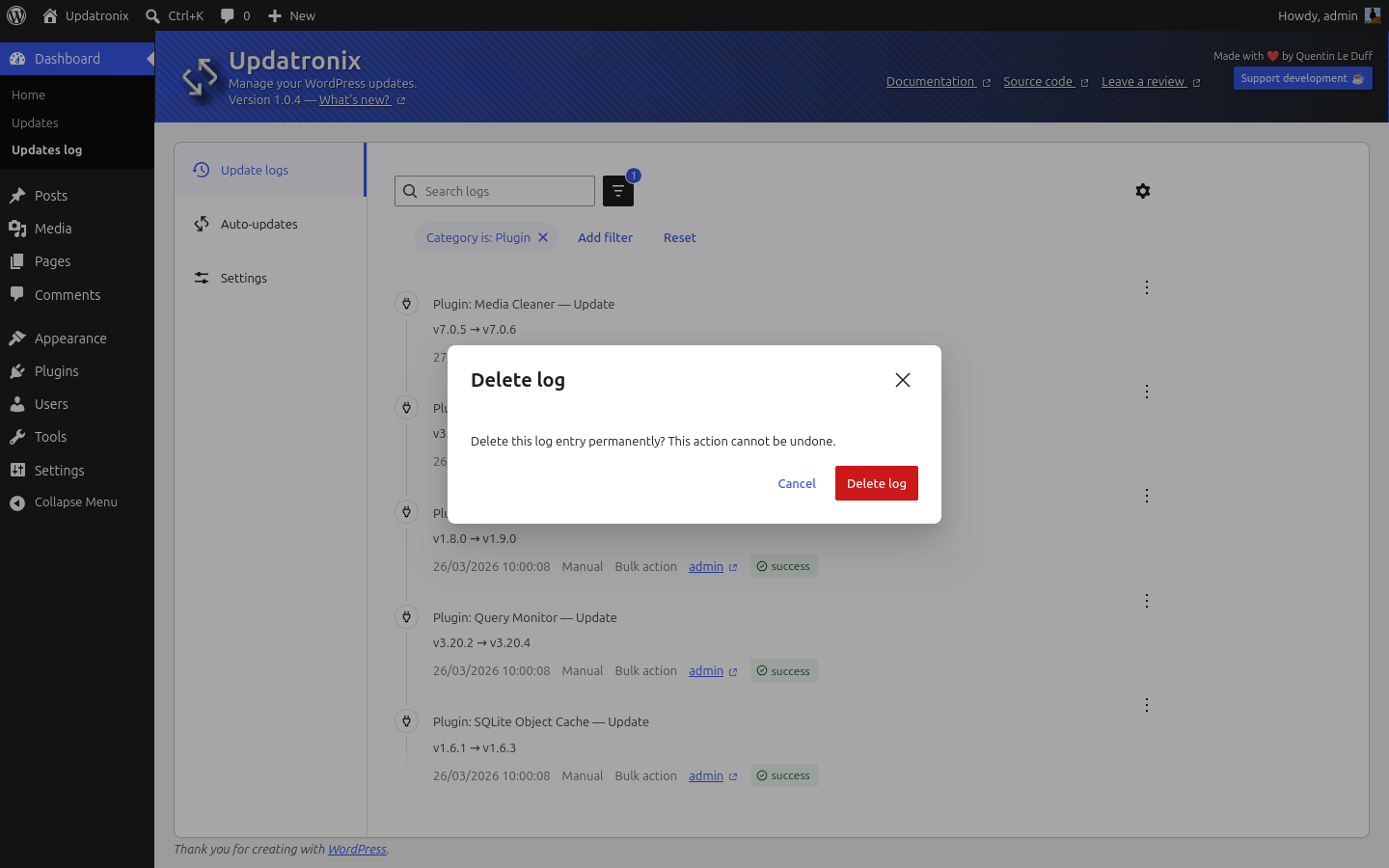Viewport: 1389px width, 868px height.
Task: Confirm with the Delete log button
Action: click(x=876, y=483)
